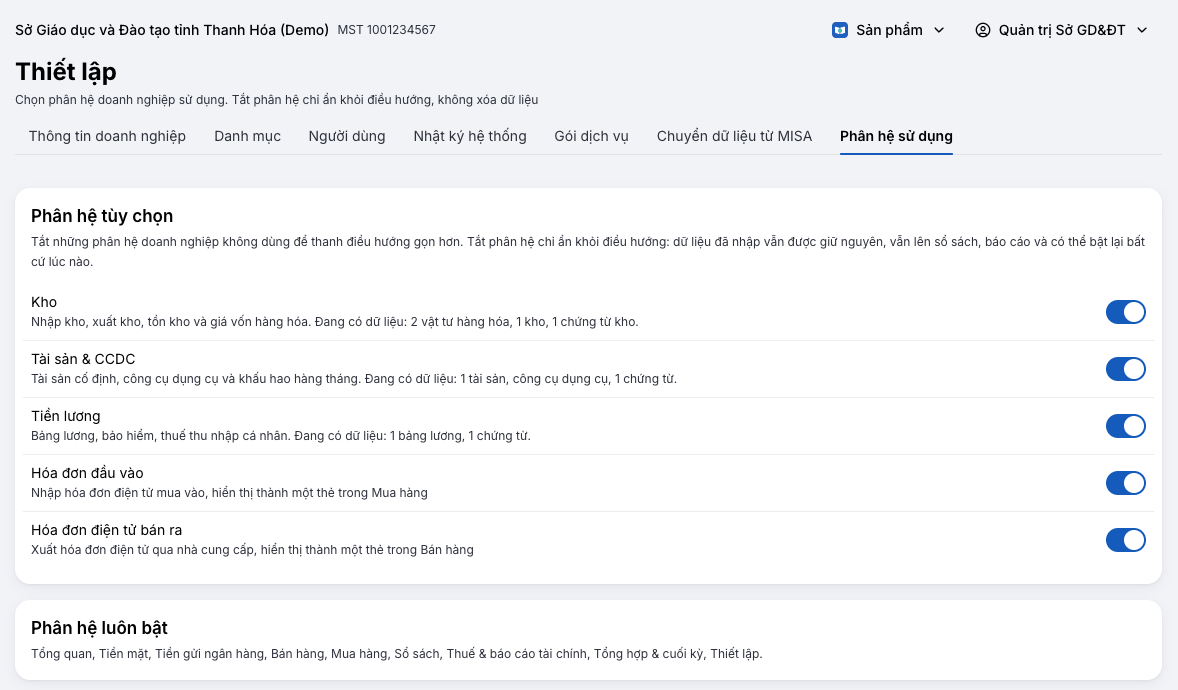1178x690 pixels.
Task: Go to the Người dùng tab
Action: tap(347, 136)
